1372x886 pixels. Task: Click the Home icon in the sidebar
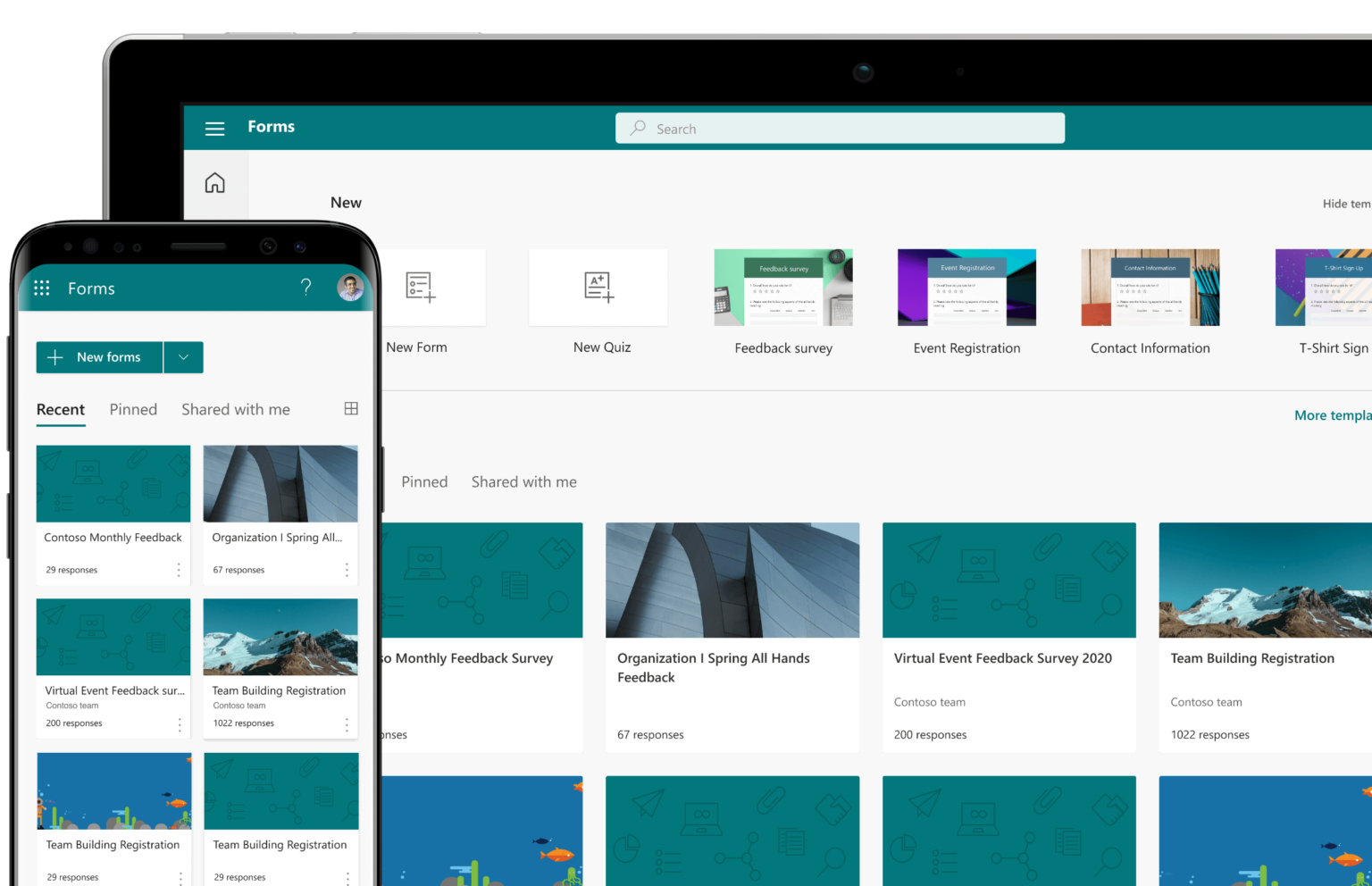pyautogui.click(x=214, y=181)
